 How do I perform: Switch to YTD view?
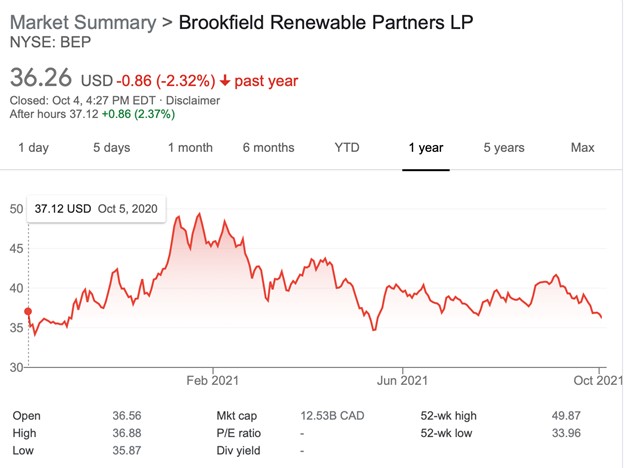click(x=346, y=148)
